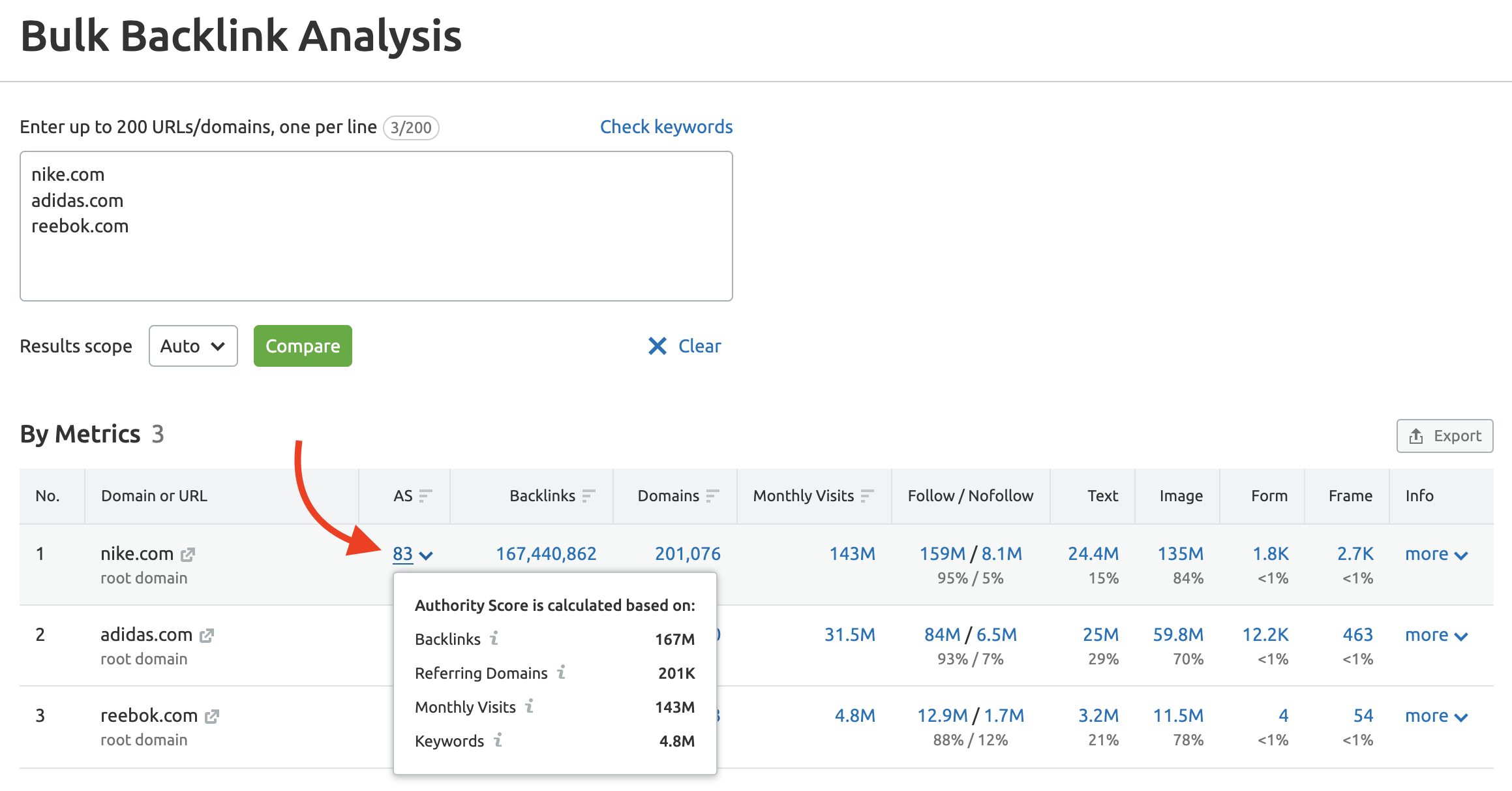Open reebok.com image links 11.5M
The width and height of the screenshot is (1512, 791).
(1178, 716)
